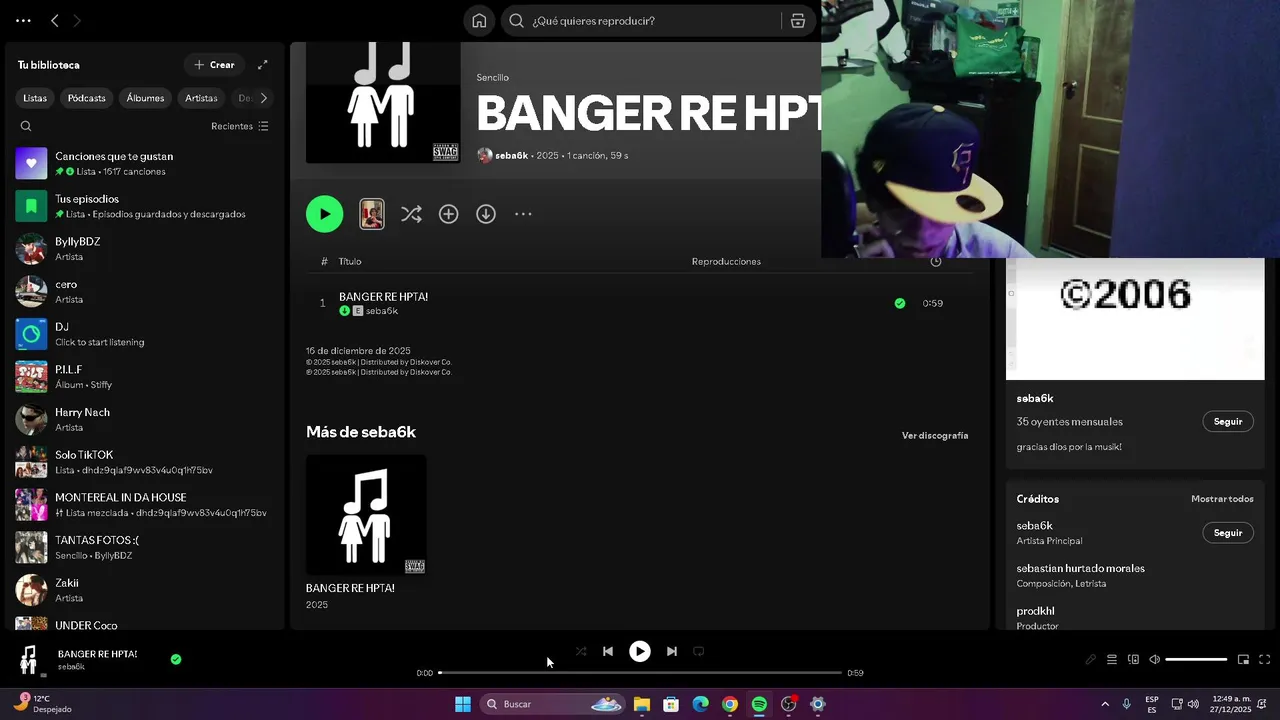Viewport: 1280px width, 720px height.
Task: Open the Recientes sort dropdown
Action: 240,126
